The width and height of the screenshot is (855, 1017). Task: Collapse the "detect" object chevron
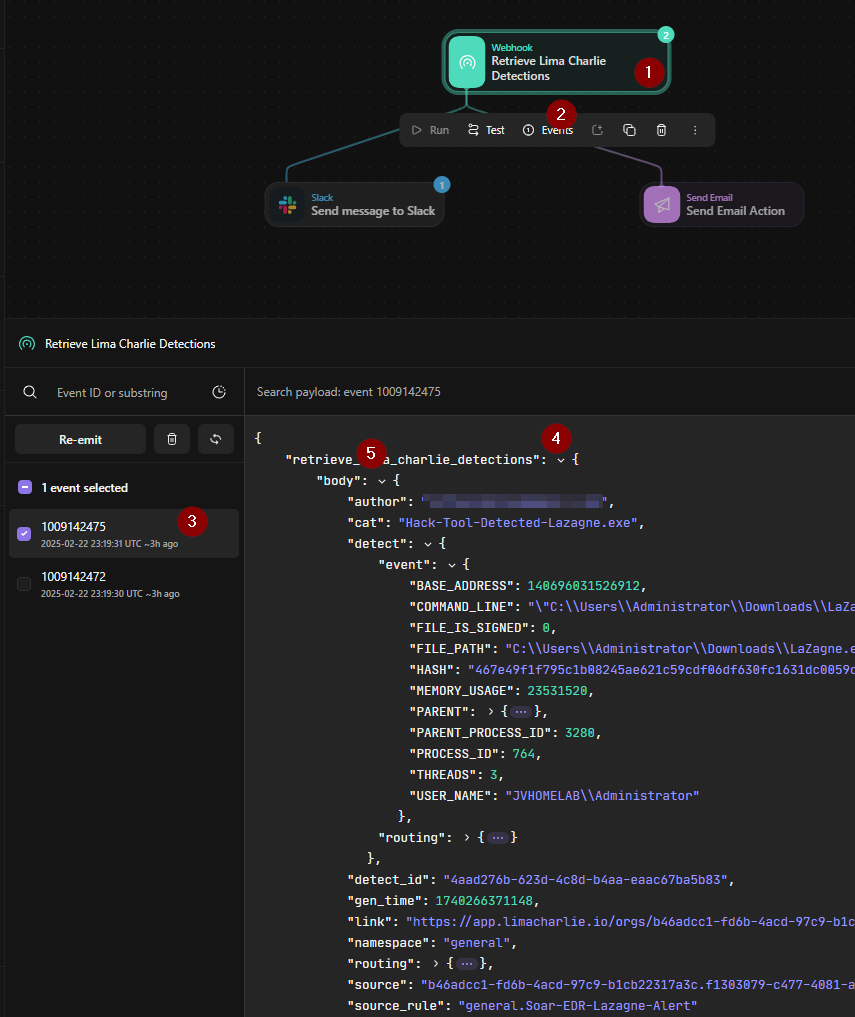click(428, 544)
